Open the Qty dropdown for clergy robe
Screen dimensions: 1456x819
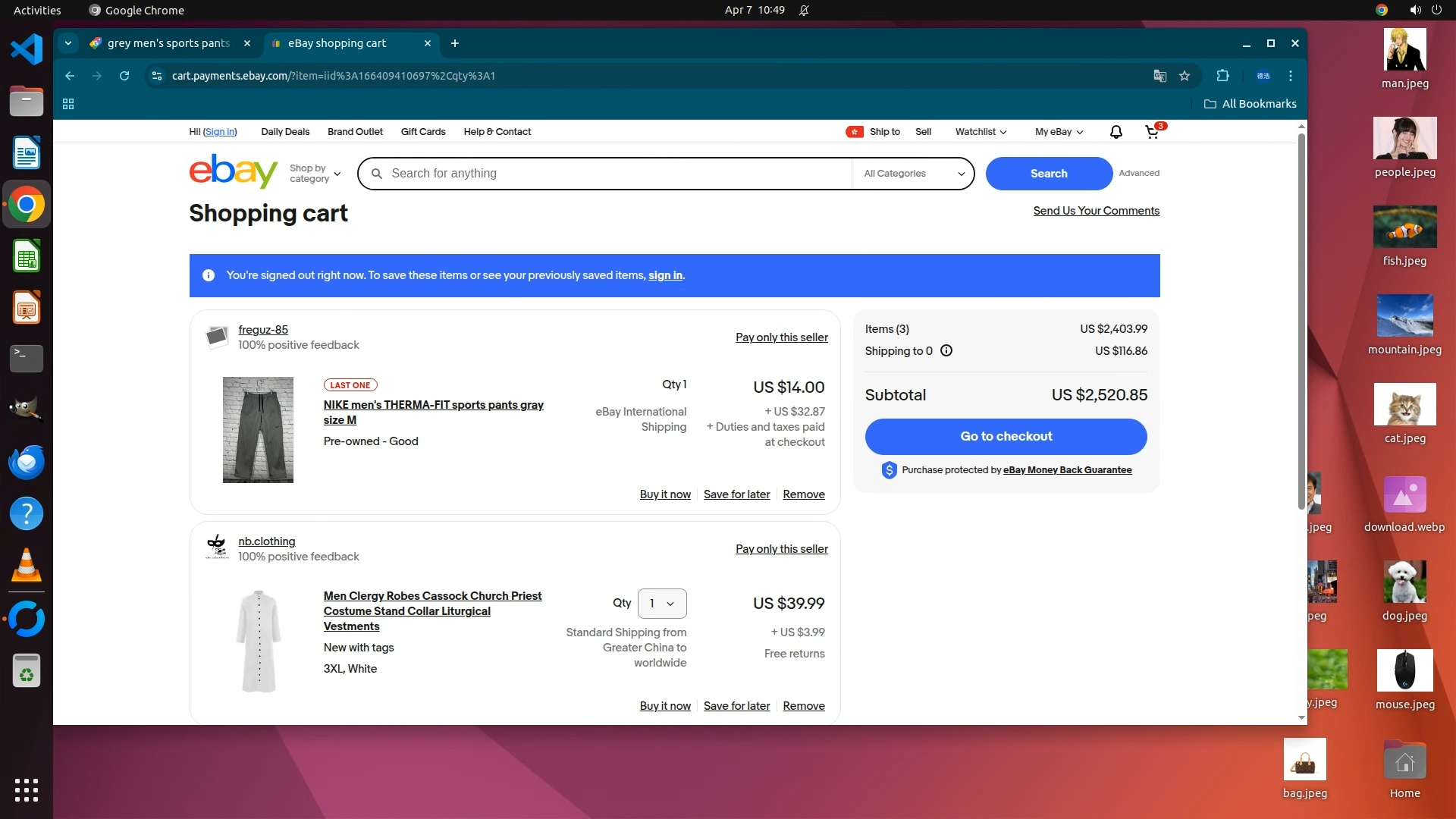(662, 604)
